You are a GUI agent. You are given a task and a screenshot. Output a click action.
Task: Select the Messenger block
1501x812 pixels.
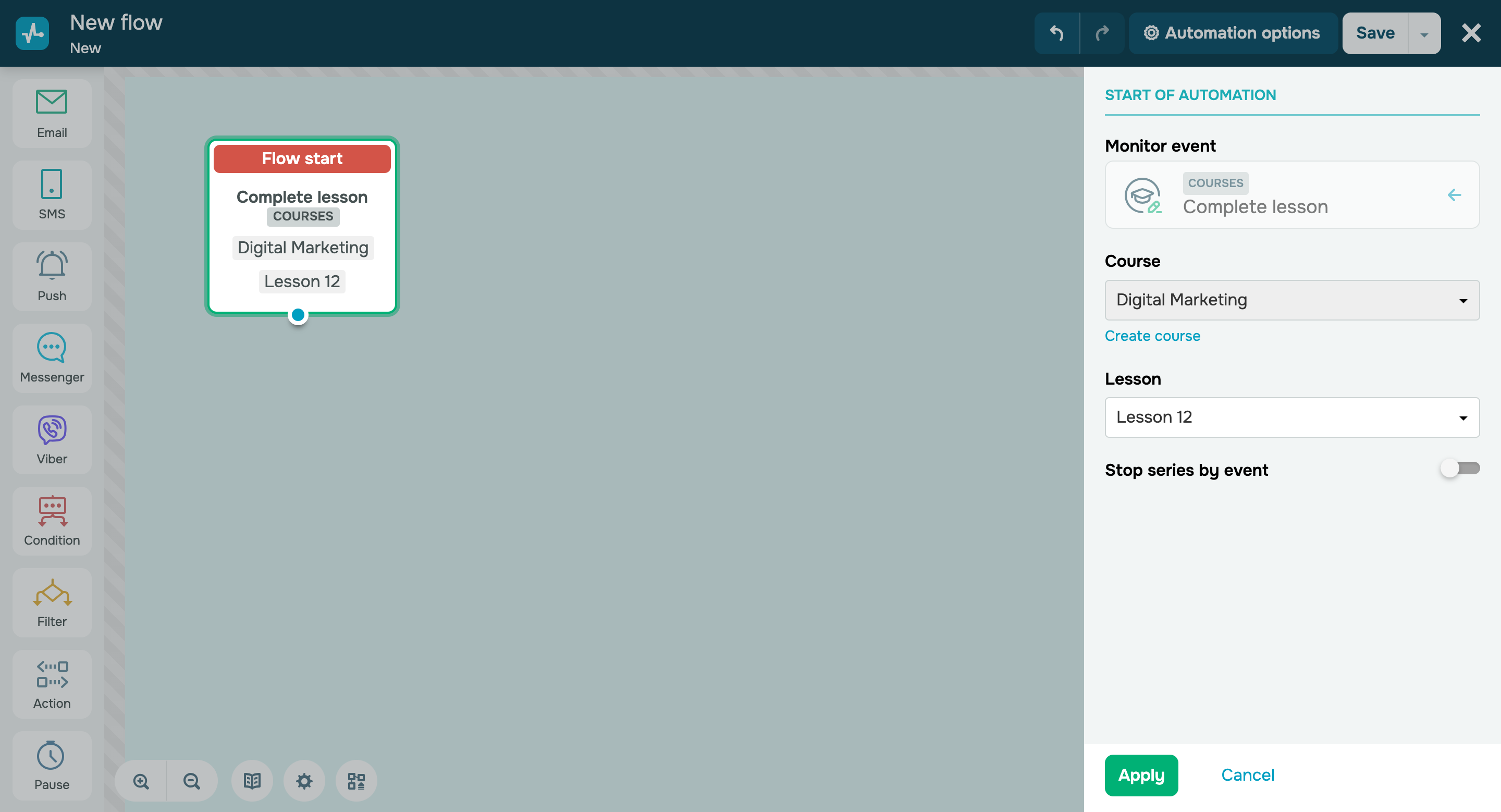[x=51, y=358]
